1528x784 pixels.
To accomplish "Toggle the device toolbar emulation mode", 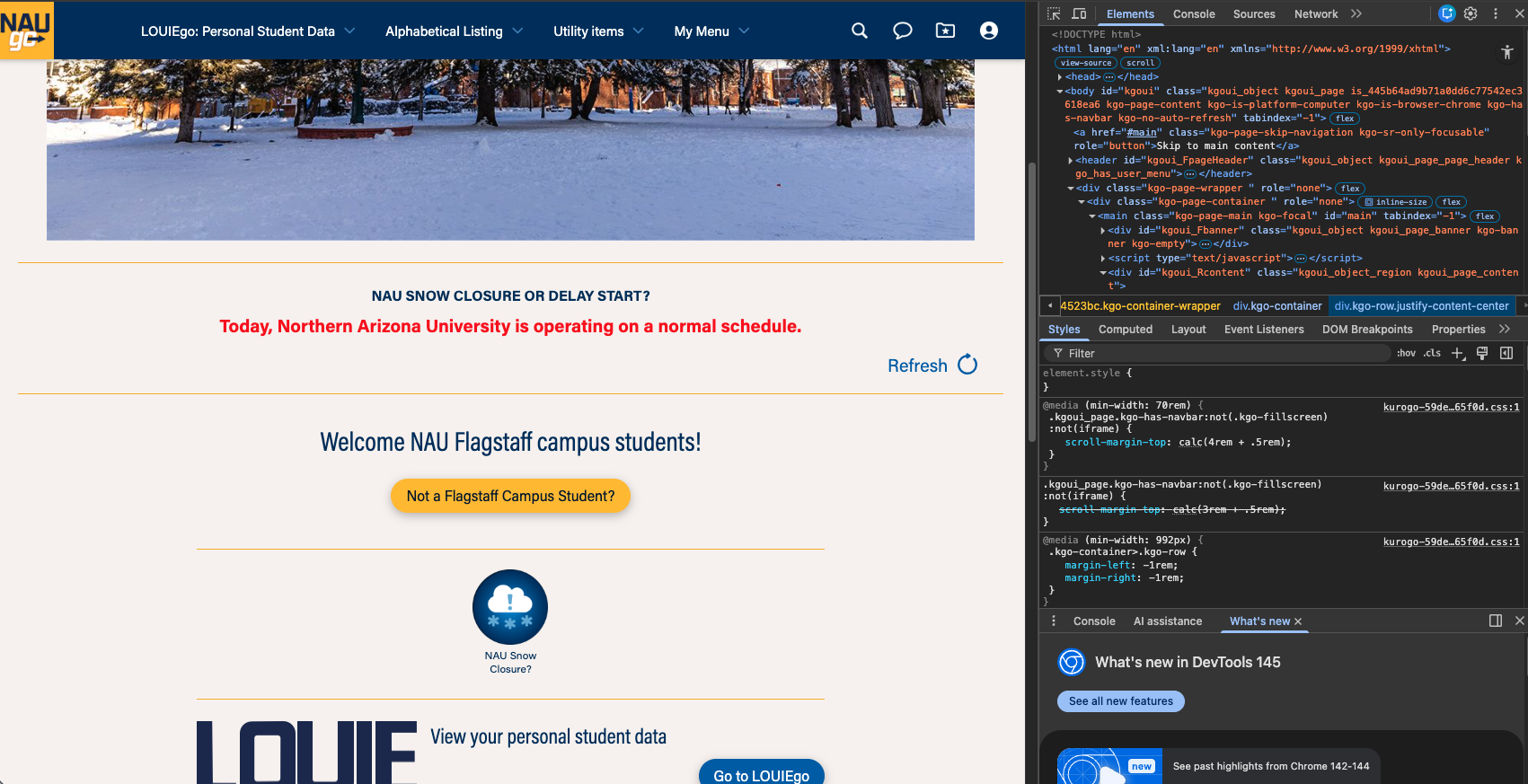I will coord(1080,13).
